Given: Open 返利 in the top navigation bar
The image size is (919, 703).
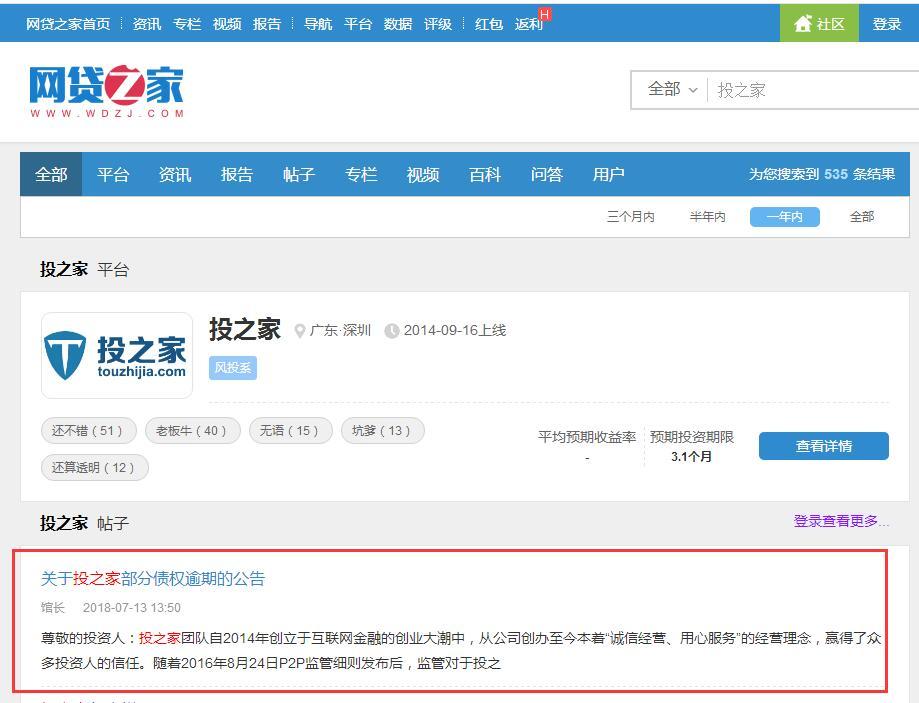Looking at the screenshot, I should (x=529, y=24).
